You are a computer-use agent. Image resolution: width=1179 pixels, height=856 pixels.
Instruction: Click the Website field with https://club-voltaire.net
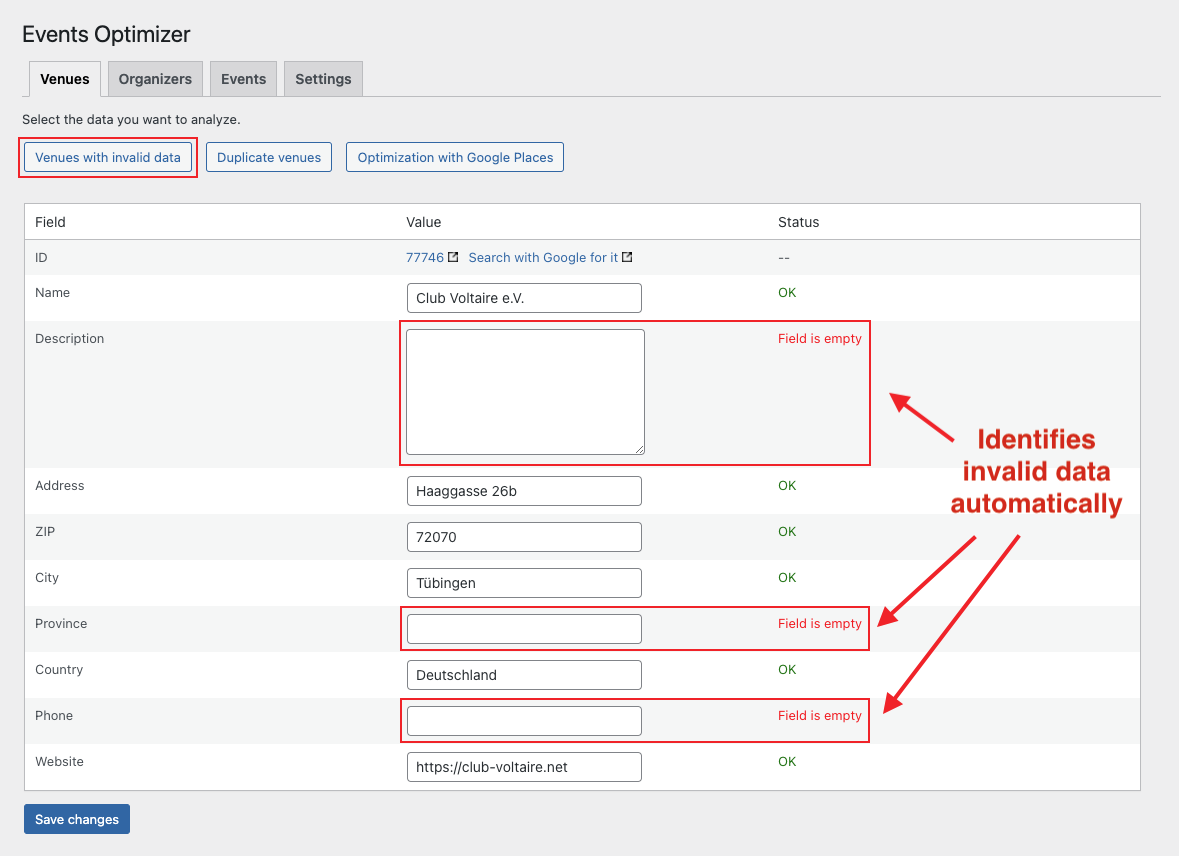(x=523, y=767)
